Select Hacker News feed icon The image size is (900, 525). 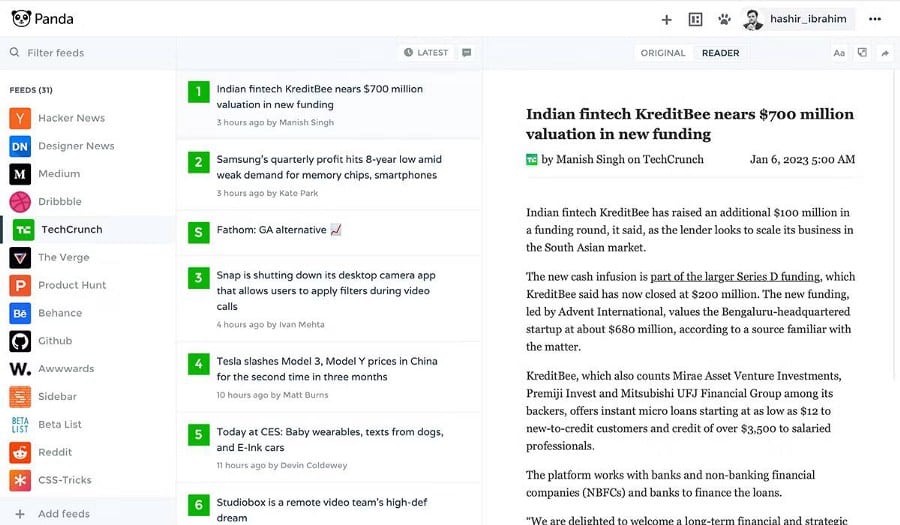point(20,118)
